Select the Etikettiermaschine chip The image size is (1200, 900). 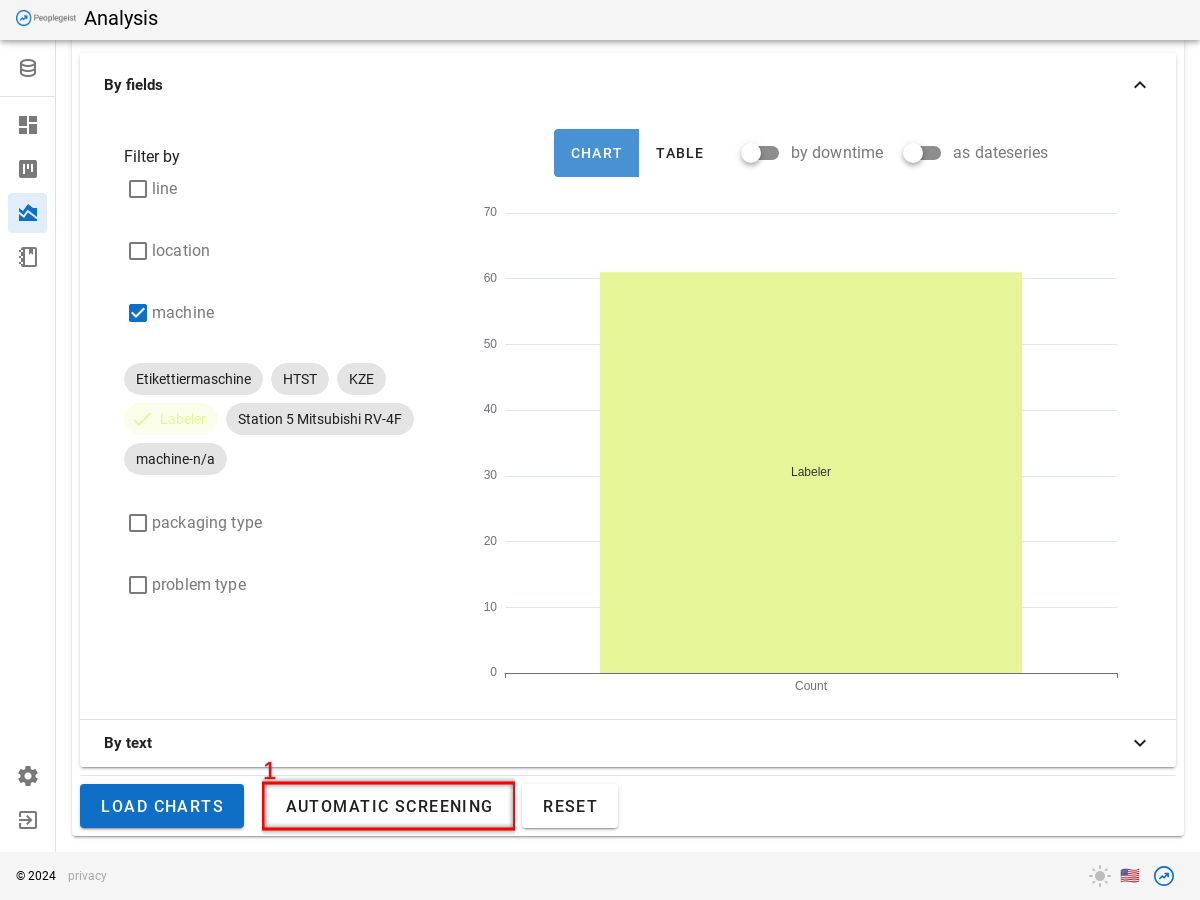[193, 379]
